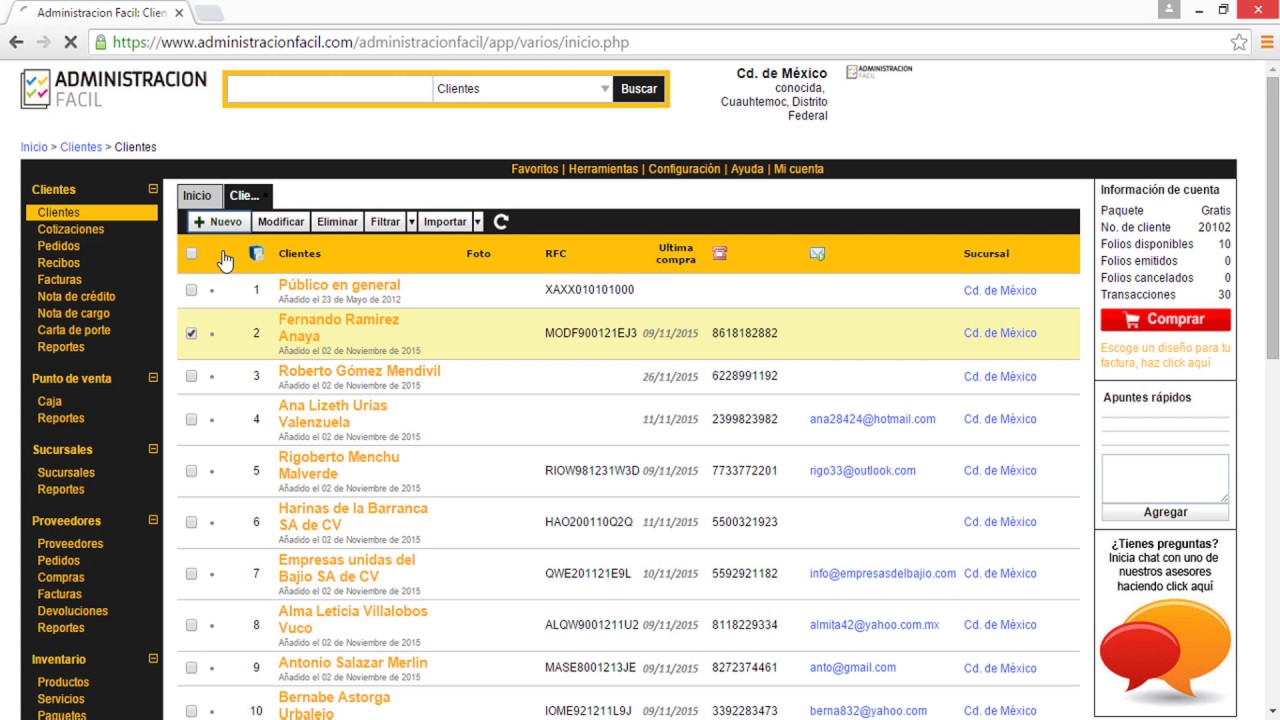Screen dimensions: 1280x720
Task: Select checkbox for Empresas unidas del Bajio
Action: click(191, 573)
